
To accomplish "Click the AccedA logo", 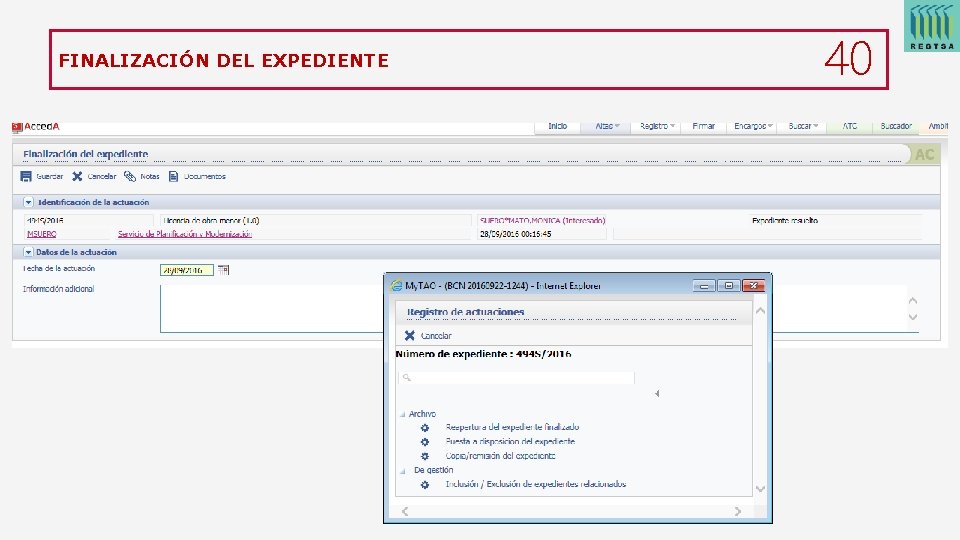I will [36, 127].
